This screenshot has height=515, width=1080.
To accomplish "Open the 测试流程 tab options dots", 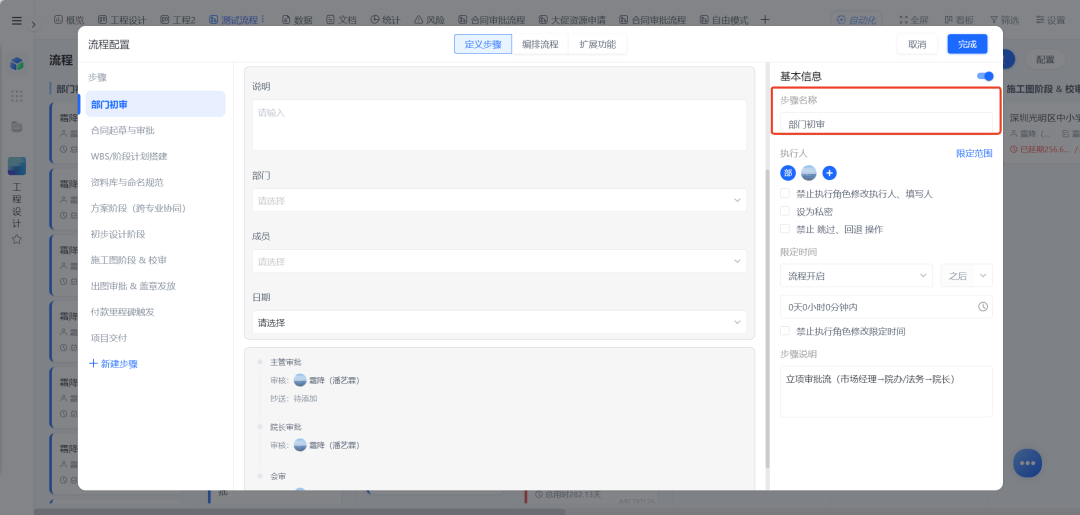I will tap(263, 20).
